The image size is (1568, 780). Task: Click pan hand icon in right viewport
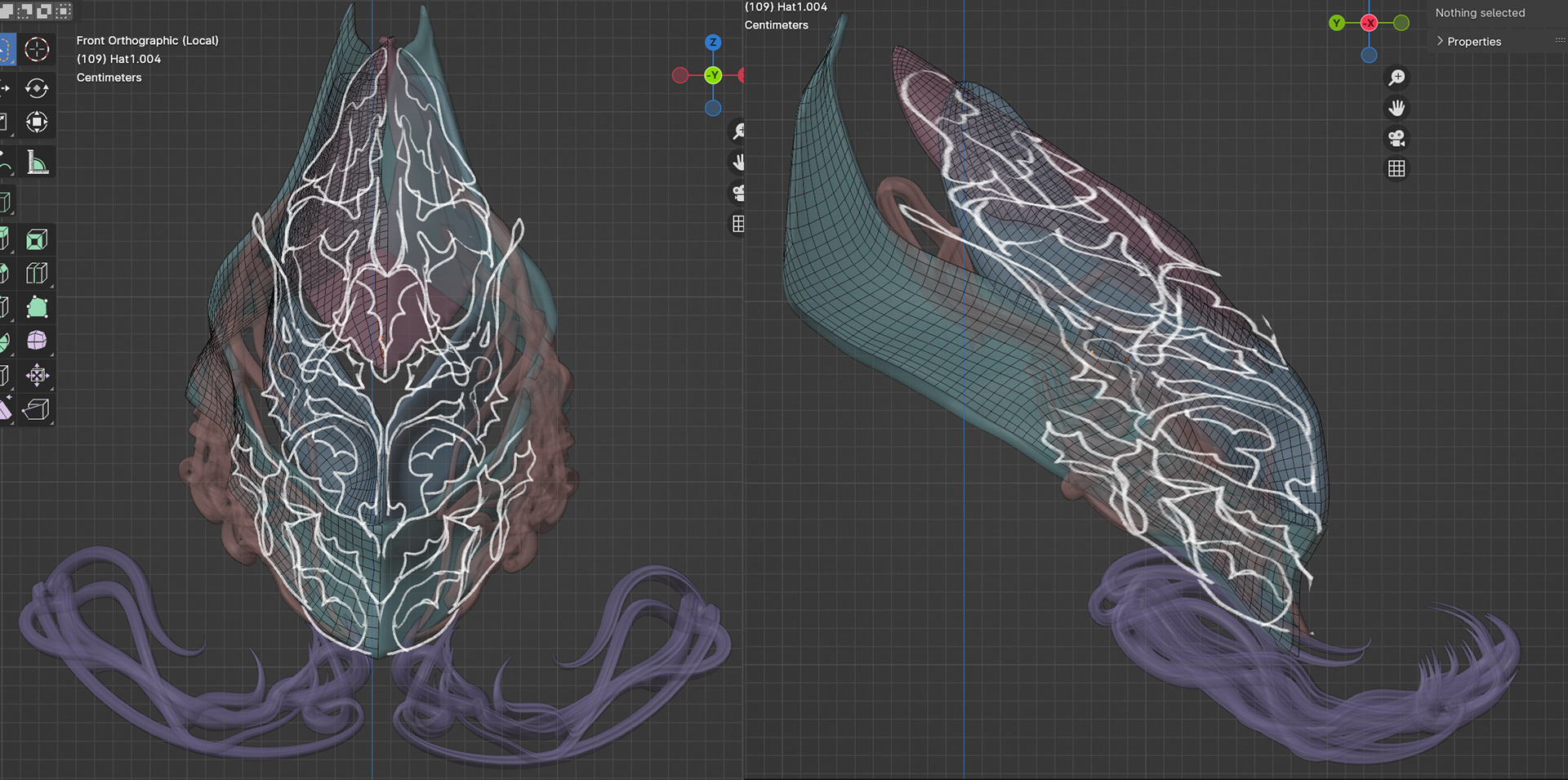click(1396, 108)
